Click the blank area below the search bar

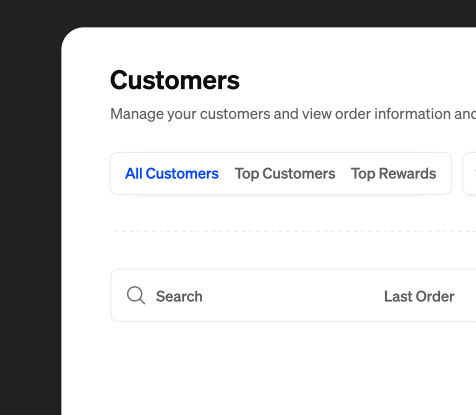(x=269, y=368)
